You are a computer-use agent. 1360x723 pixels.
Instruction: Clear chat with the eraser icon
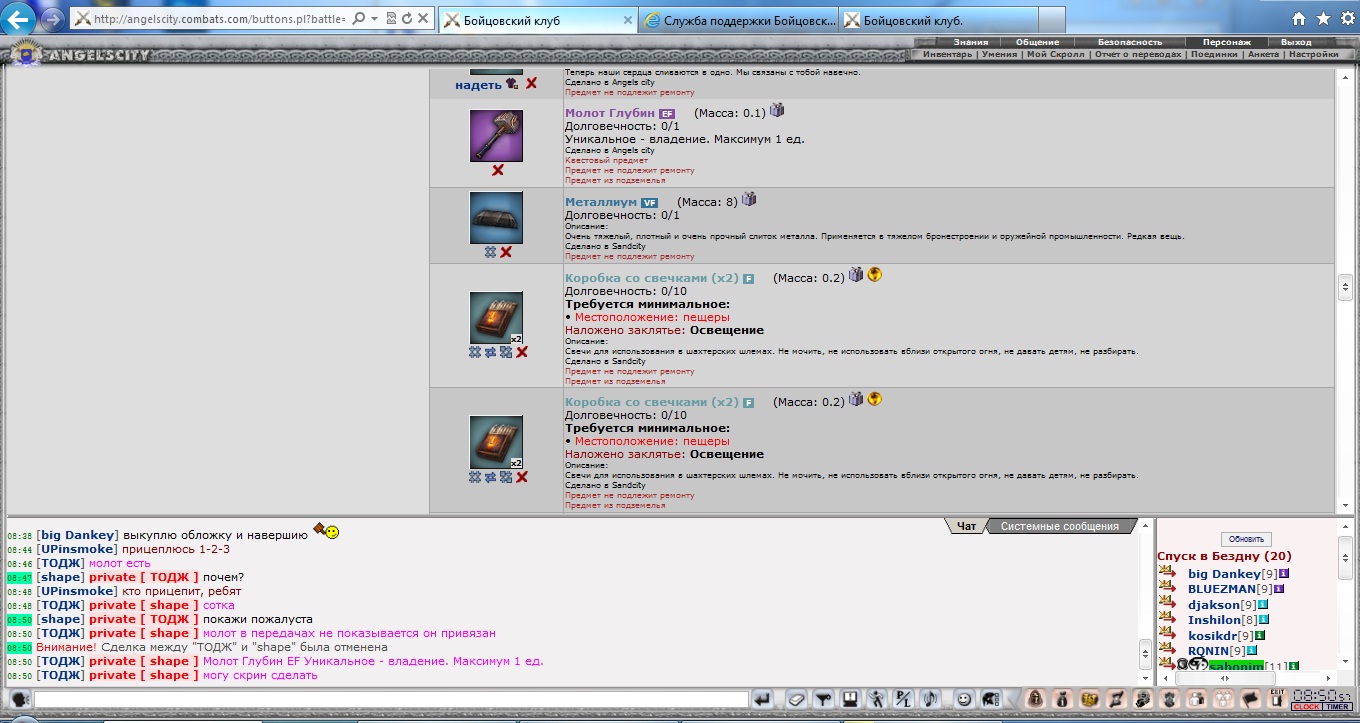click(796, 698)
